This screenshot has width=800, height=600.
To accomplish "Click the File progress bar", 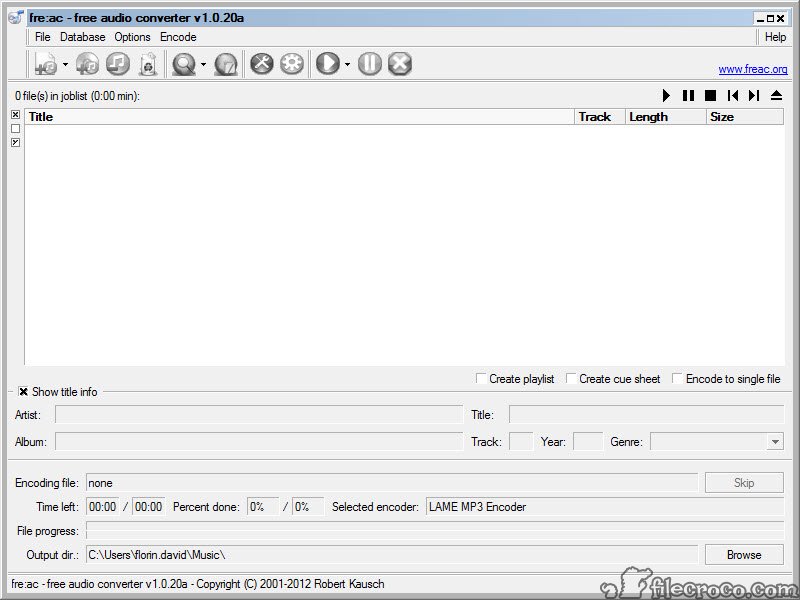I will 435,531.
